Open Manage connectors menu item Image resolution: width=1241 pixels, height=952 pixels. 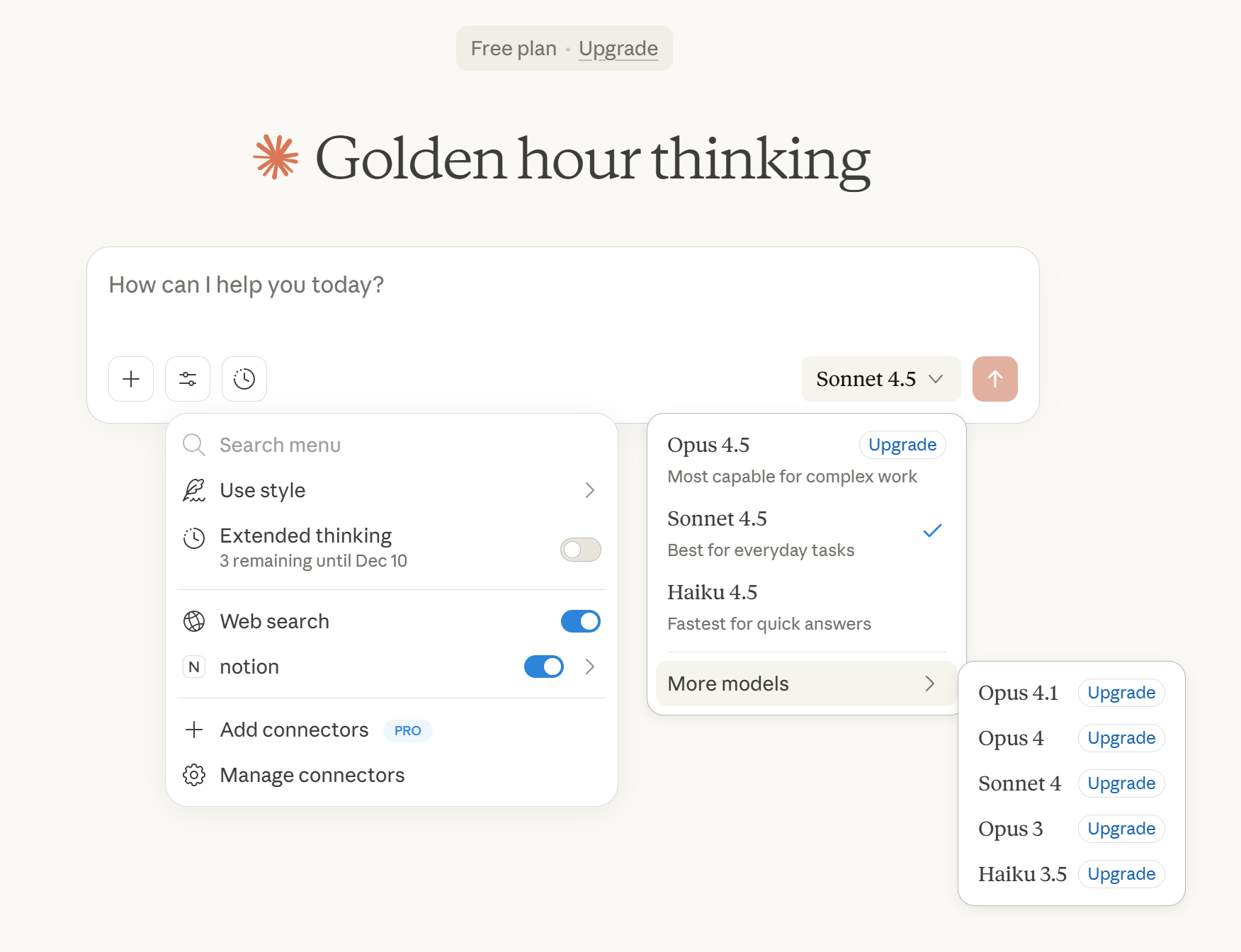391,775
